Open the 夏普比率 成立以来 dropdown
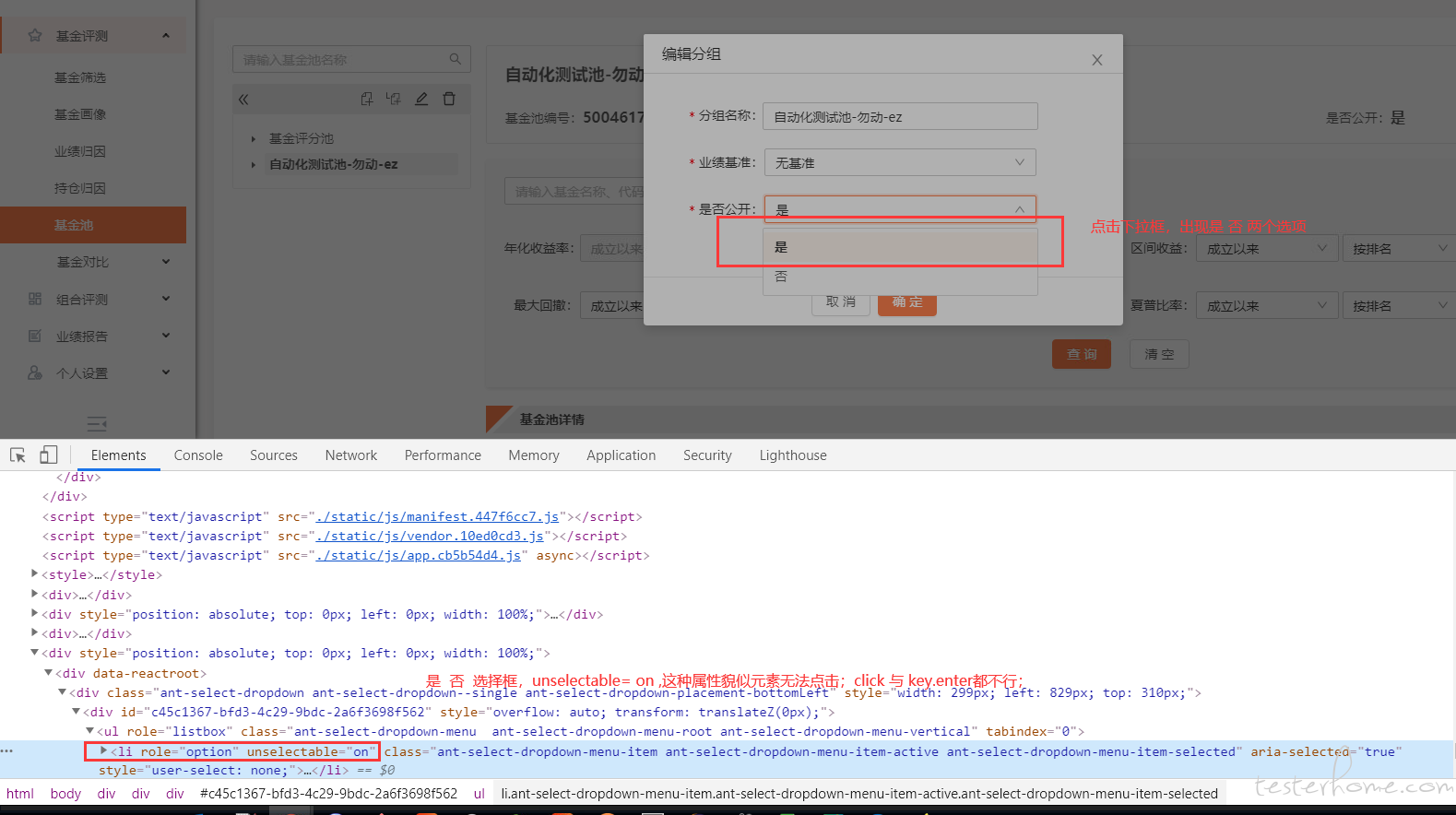1456x815 pixels. [x=1266, y=306]
